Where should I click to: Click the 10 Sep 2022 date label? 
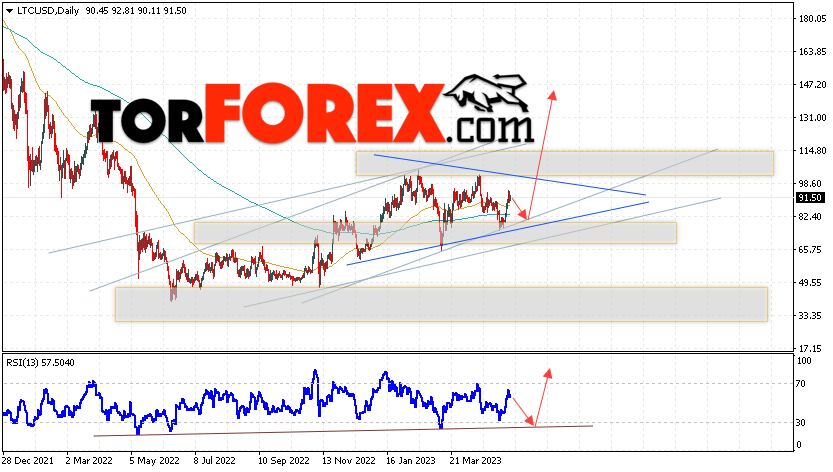[x=284, y=460]
